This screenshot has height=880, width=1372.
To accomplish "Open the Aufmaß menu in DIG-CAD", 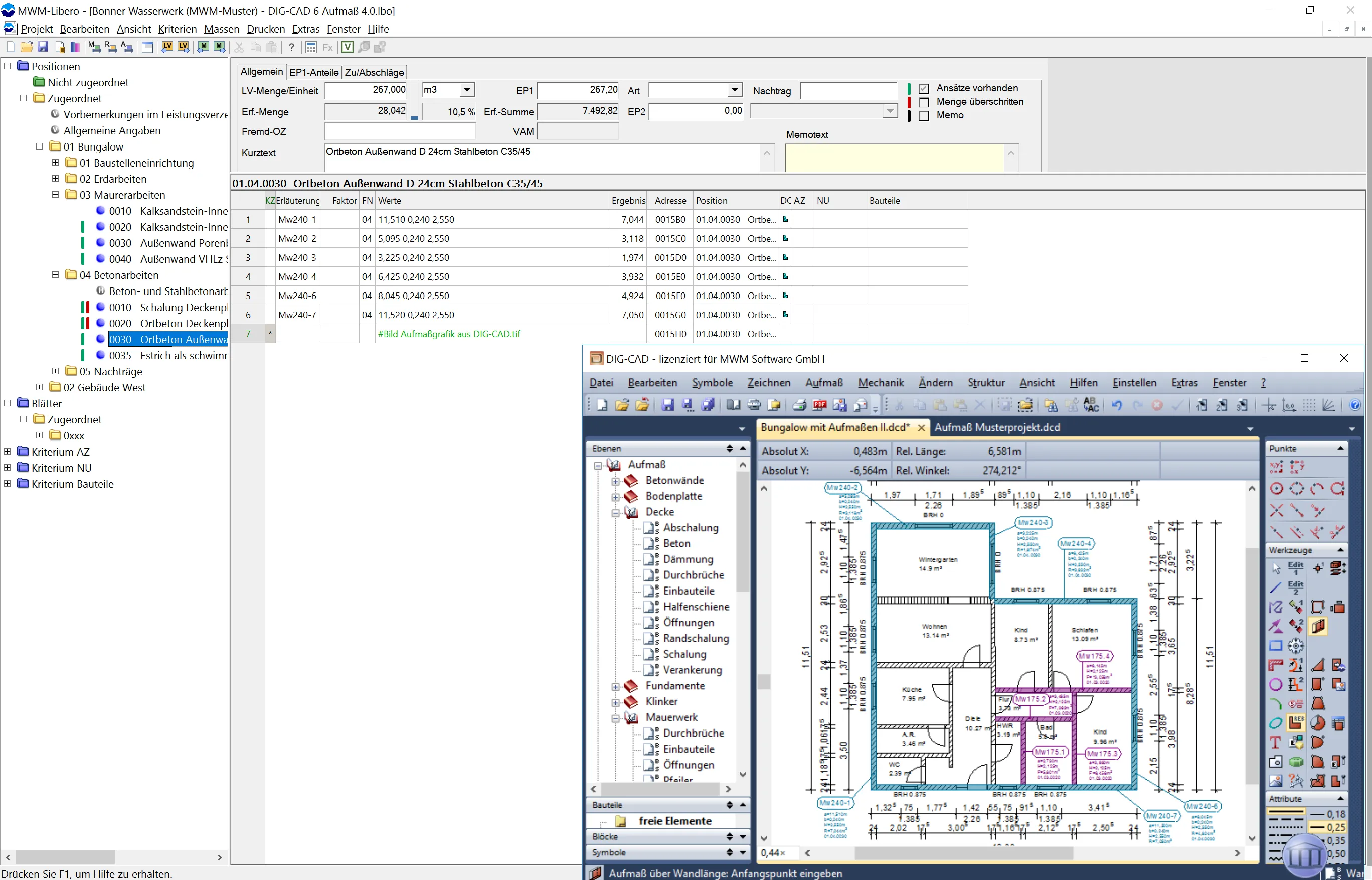I will coord(824,383).
